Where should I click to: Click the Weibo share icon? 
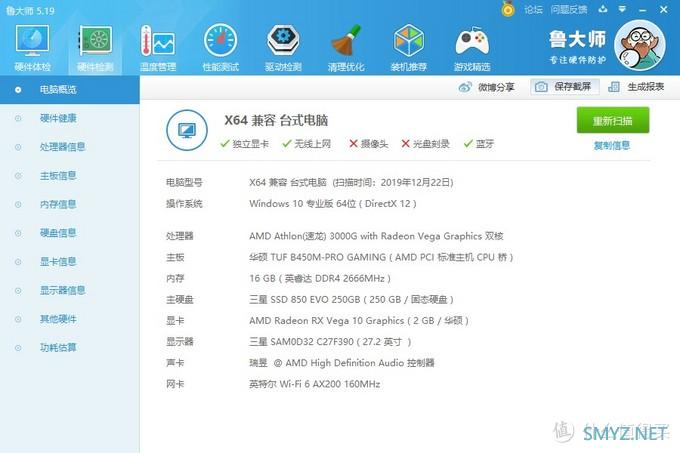pyautogui.click(x=465, y=87)
